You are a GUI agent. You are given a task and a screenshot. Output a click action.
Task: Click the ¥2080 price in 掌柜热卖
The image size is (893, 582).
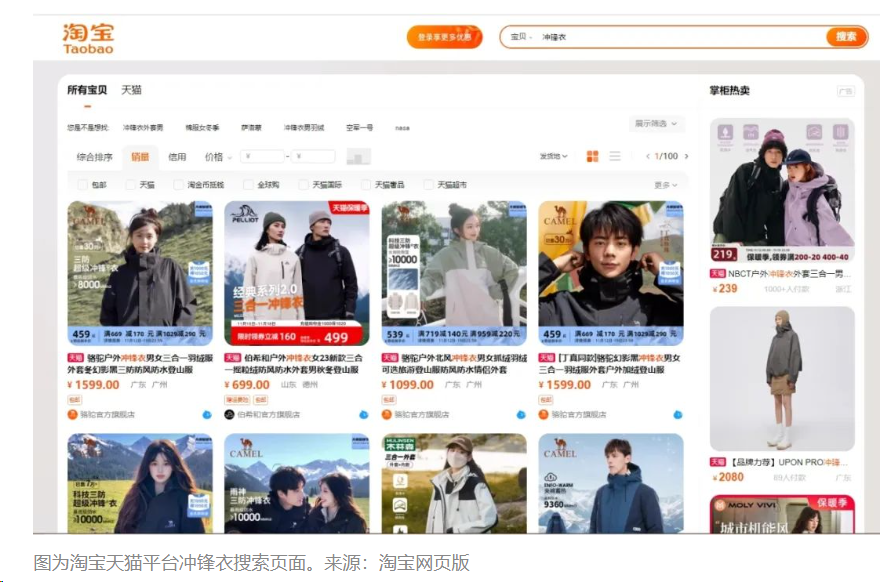coord(728,477)
